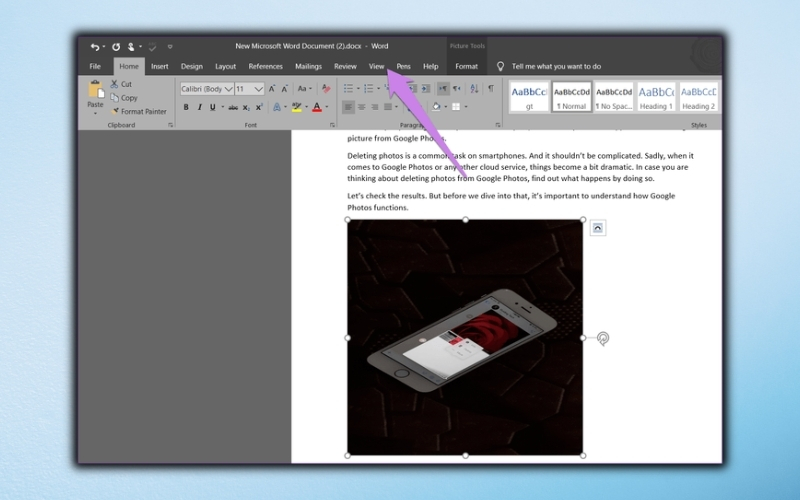Toggle Align Left paragraph alignment
Image resolution: width=800 pixels, height=500 pixels.
pyautogui.click(x=348, y=107)
